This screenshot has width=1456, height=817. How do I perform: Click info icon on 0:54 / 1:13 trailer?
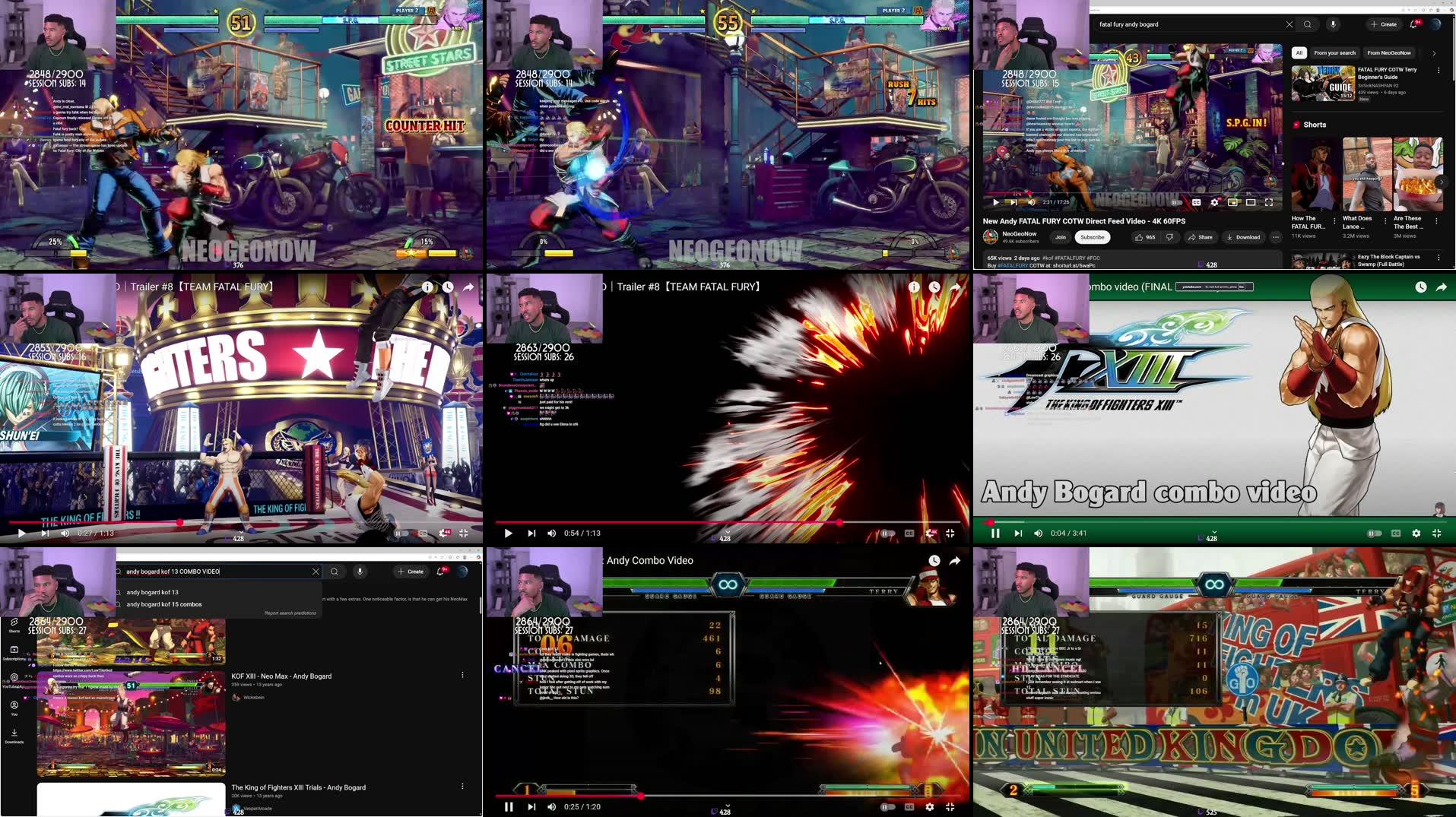914,287
